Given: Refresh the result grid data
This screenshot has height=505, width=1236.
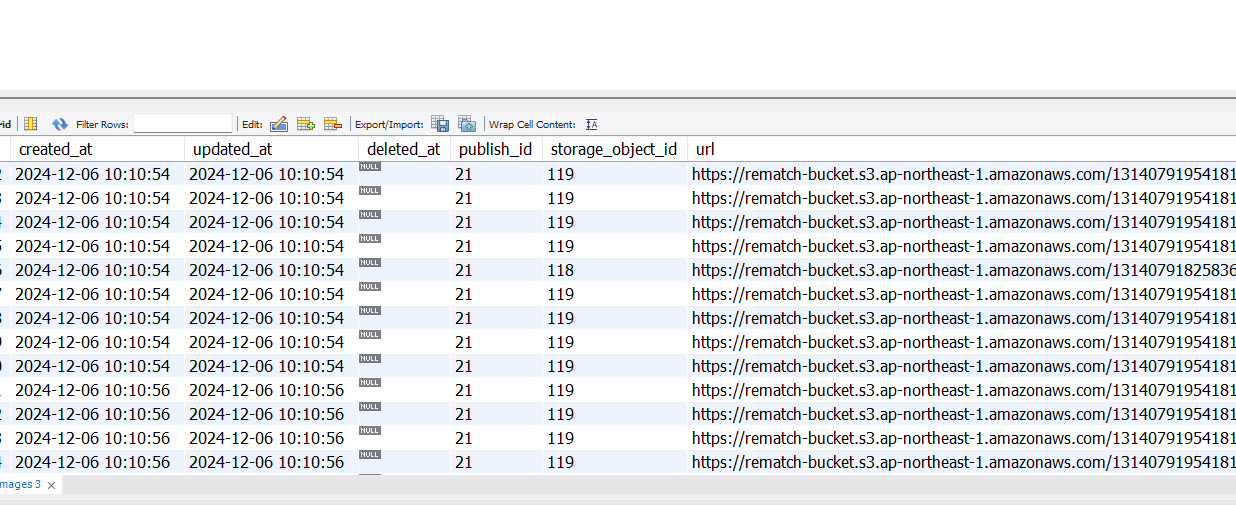Looking at the screenshot, I should 60,124.
